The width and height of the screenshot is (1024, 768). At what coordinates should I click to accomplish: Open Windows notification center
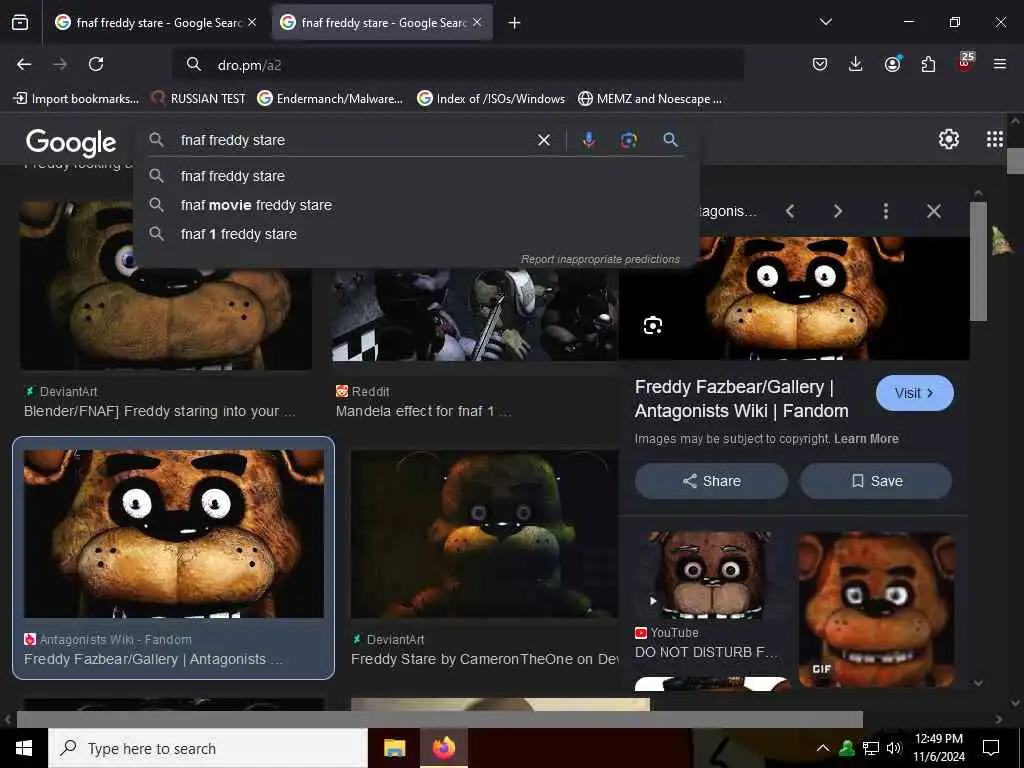991,748
